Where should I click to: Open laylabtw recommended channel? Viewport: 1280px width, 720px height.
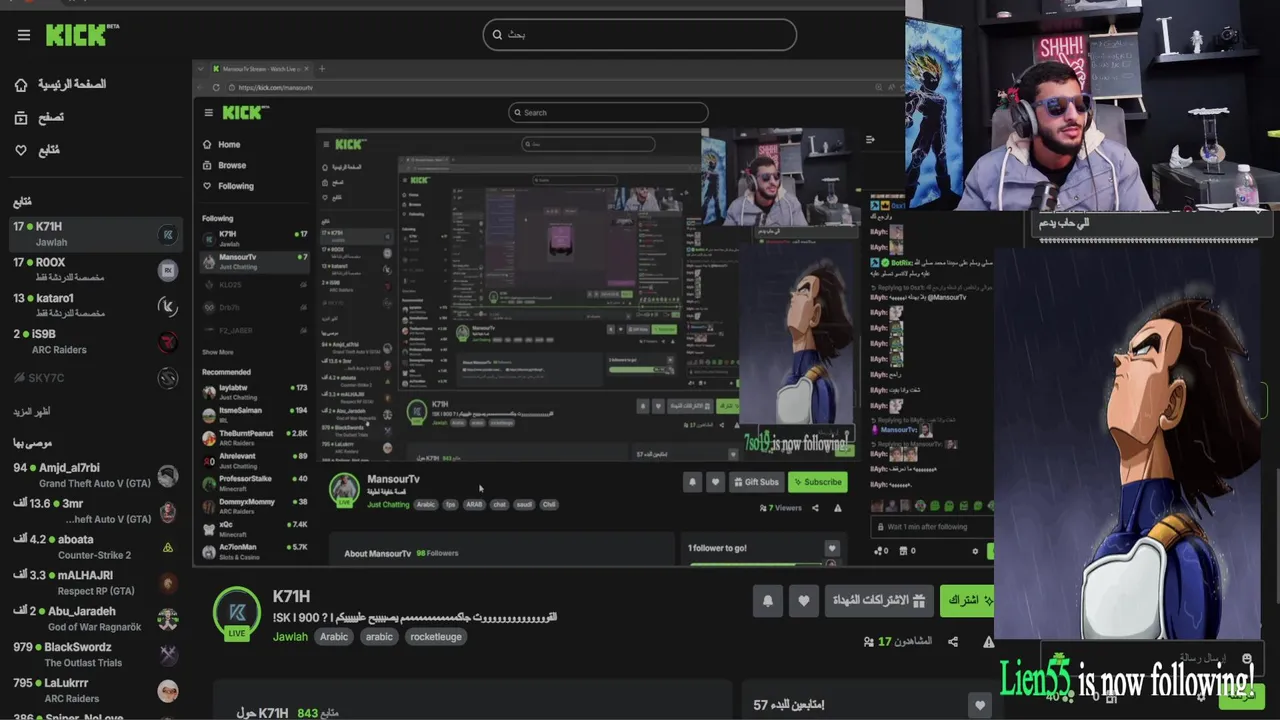tap(254, 391)
